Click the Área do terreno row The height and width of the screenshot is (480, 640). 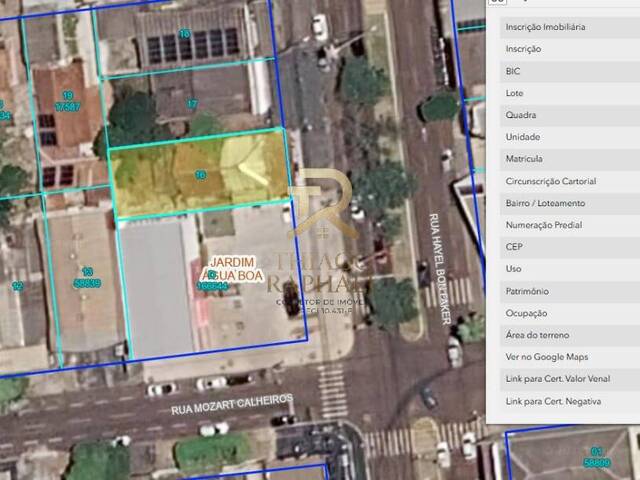tap(570, 335)
